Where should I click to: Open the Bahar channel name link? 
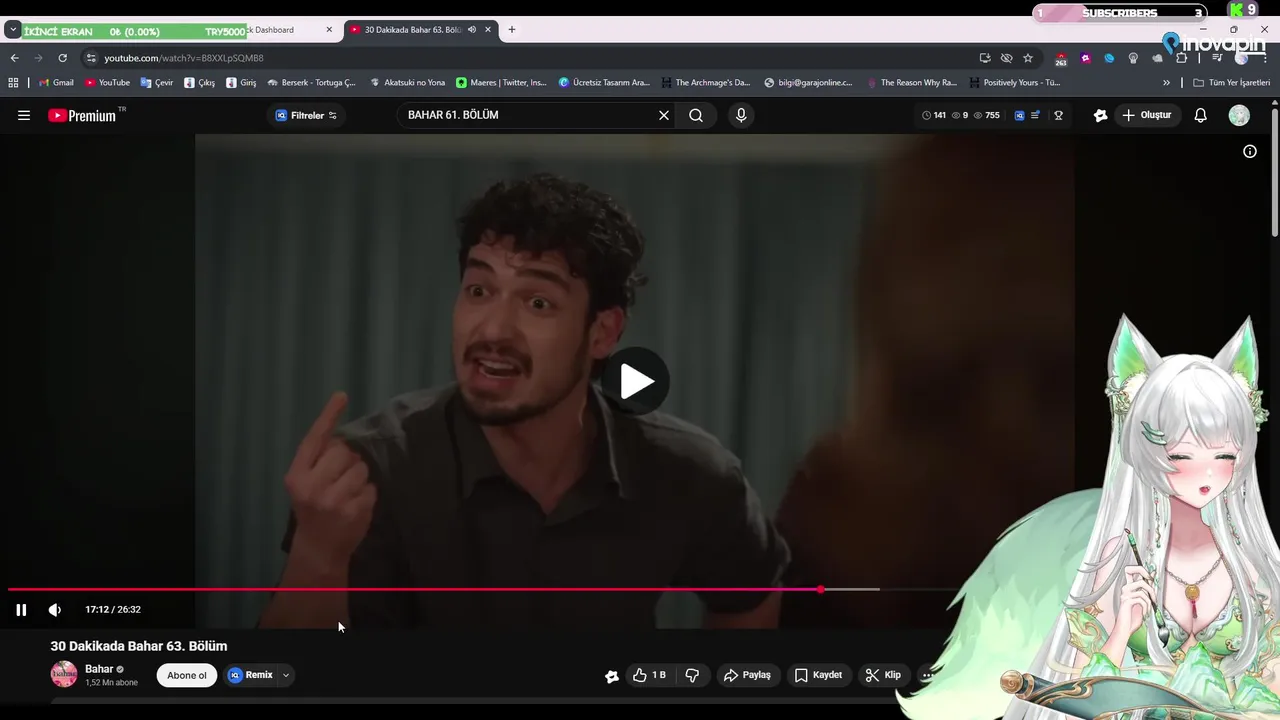pos(99,669)
